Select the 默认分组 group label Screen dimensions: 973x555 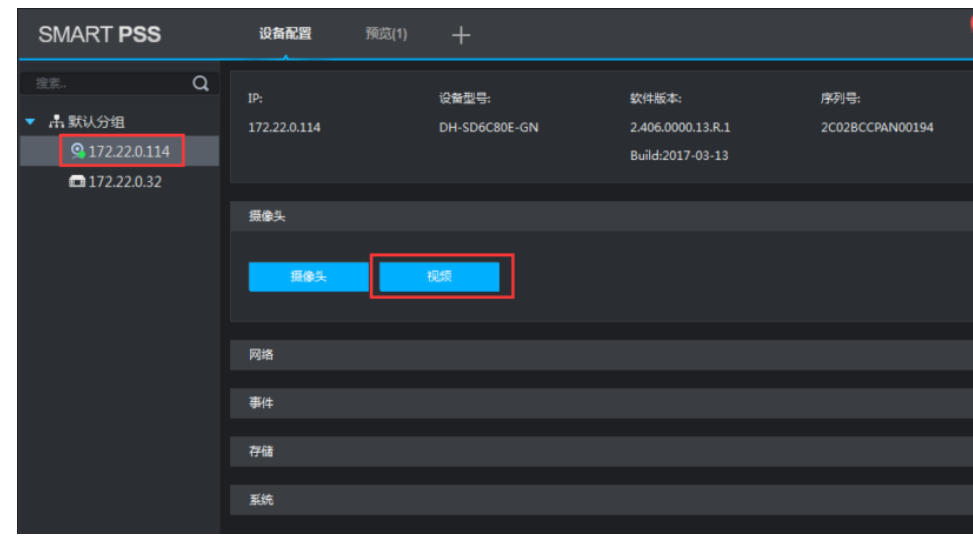tap(96, 122)
